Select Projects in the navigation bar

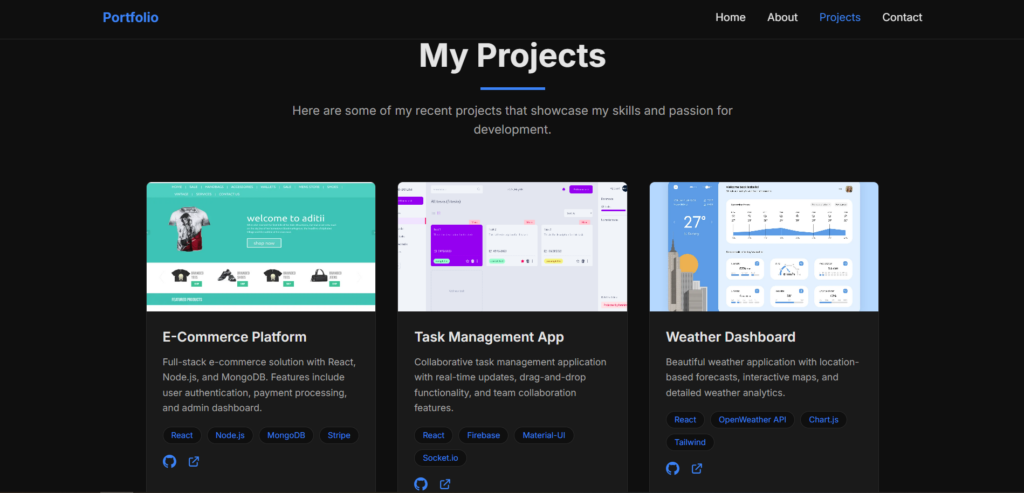(x=840, y=18)
